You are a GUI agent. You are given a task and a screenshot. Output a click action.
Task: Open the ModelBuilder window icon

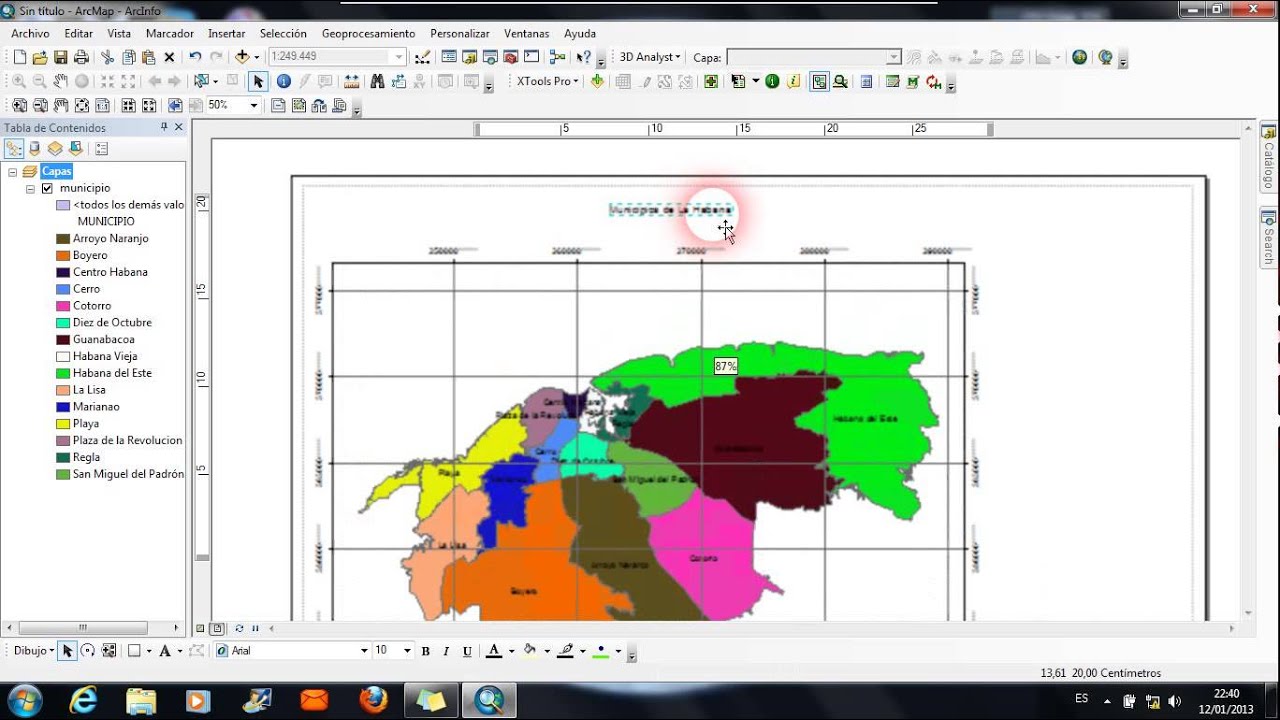(x=557, y=57)
